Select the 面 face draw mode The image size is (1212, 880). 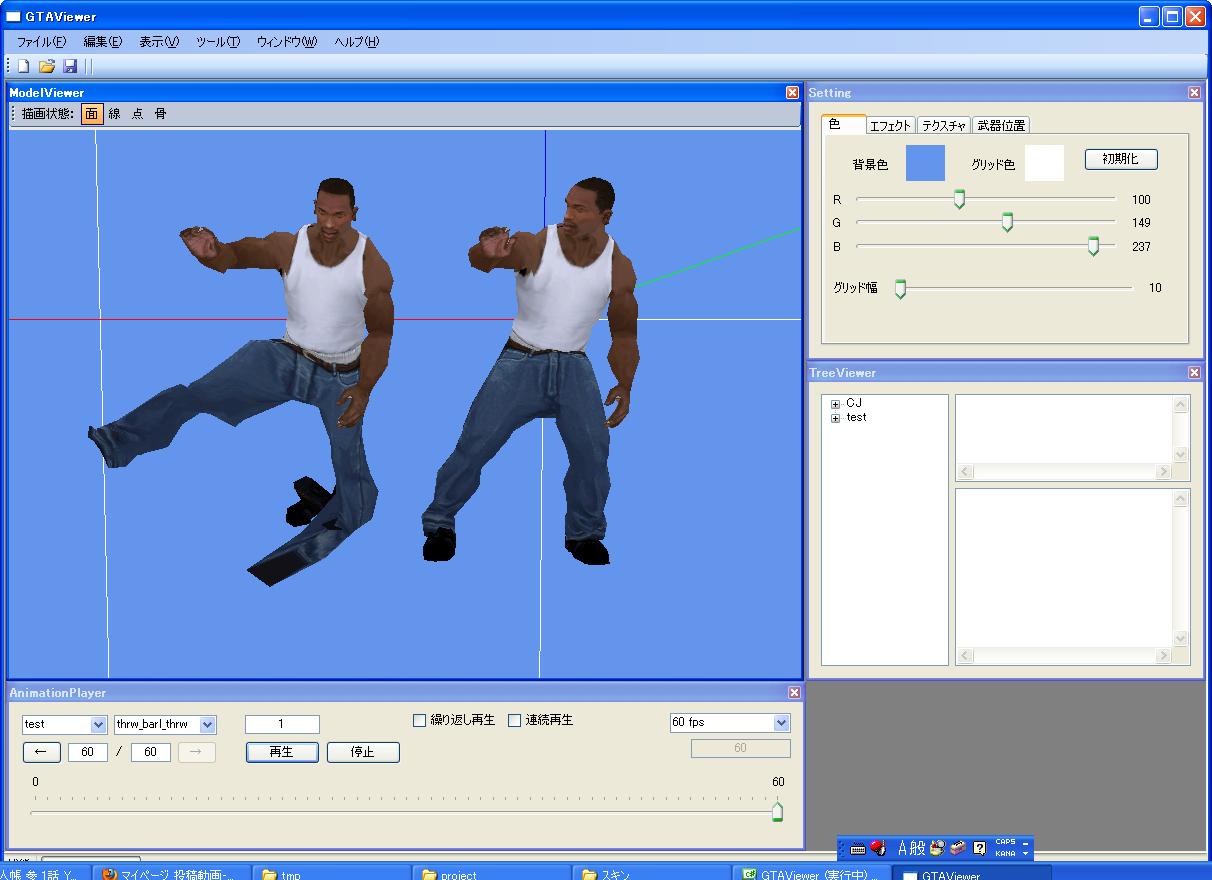point(91,114)
